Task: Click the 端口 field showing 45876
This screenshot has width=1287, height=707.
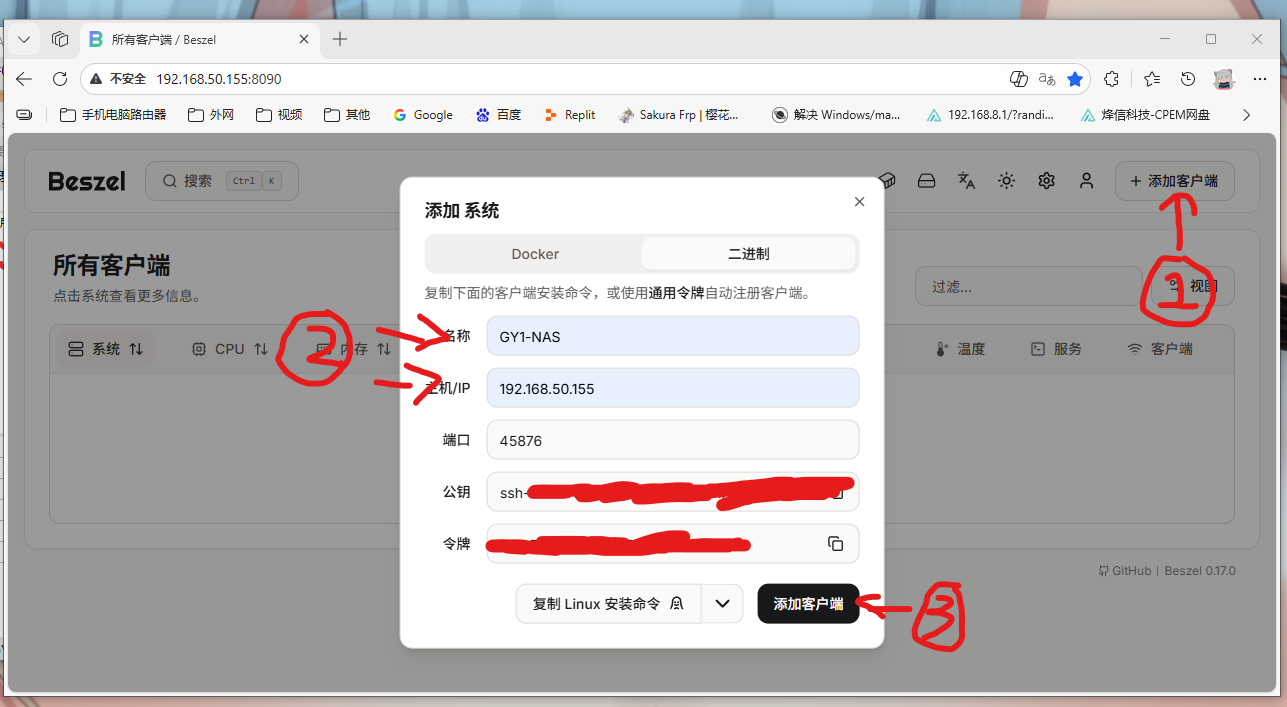Action: (x=673, y=440)
